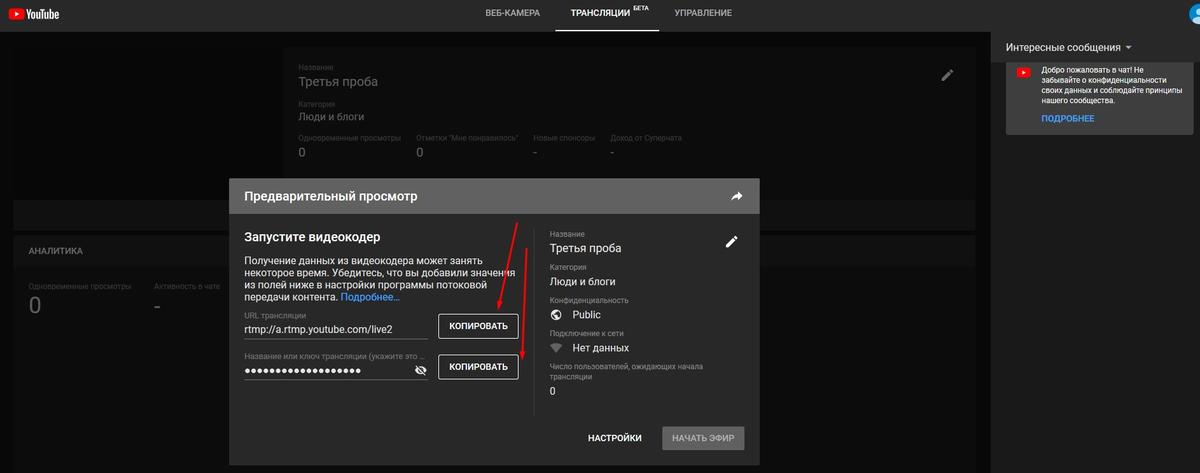The height and width of the screenshot is (473, 1200).
Task: Follow the Подробнее… encoder help link
Action: pyautogui.click(x=370, y=297)
